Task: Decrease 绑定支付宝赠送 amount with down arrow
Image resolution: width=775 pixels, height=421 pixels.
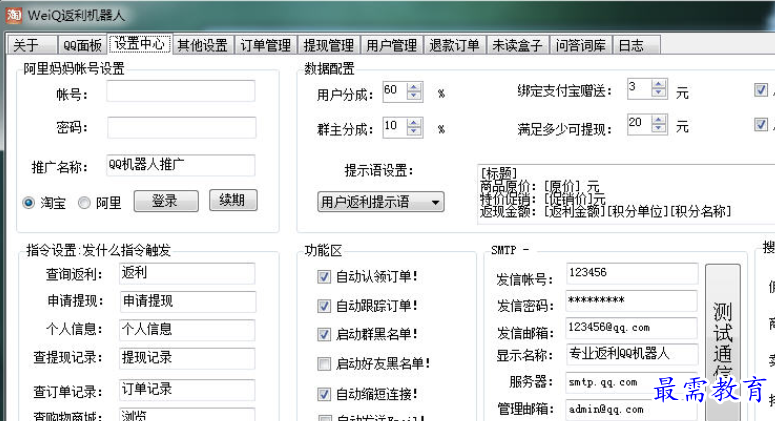Action: click(658, 93)
